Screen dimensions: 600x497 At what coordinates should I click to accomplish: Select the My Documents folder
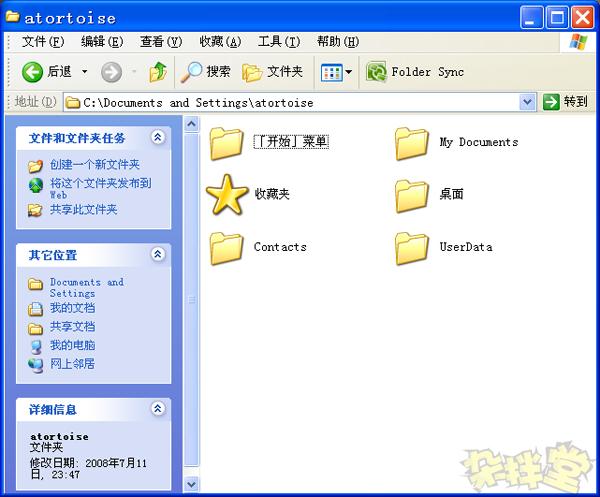[412, 143]
